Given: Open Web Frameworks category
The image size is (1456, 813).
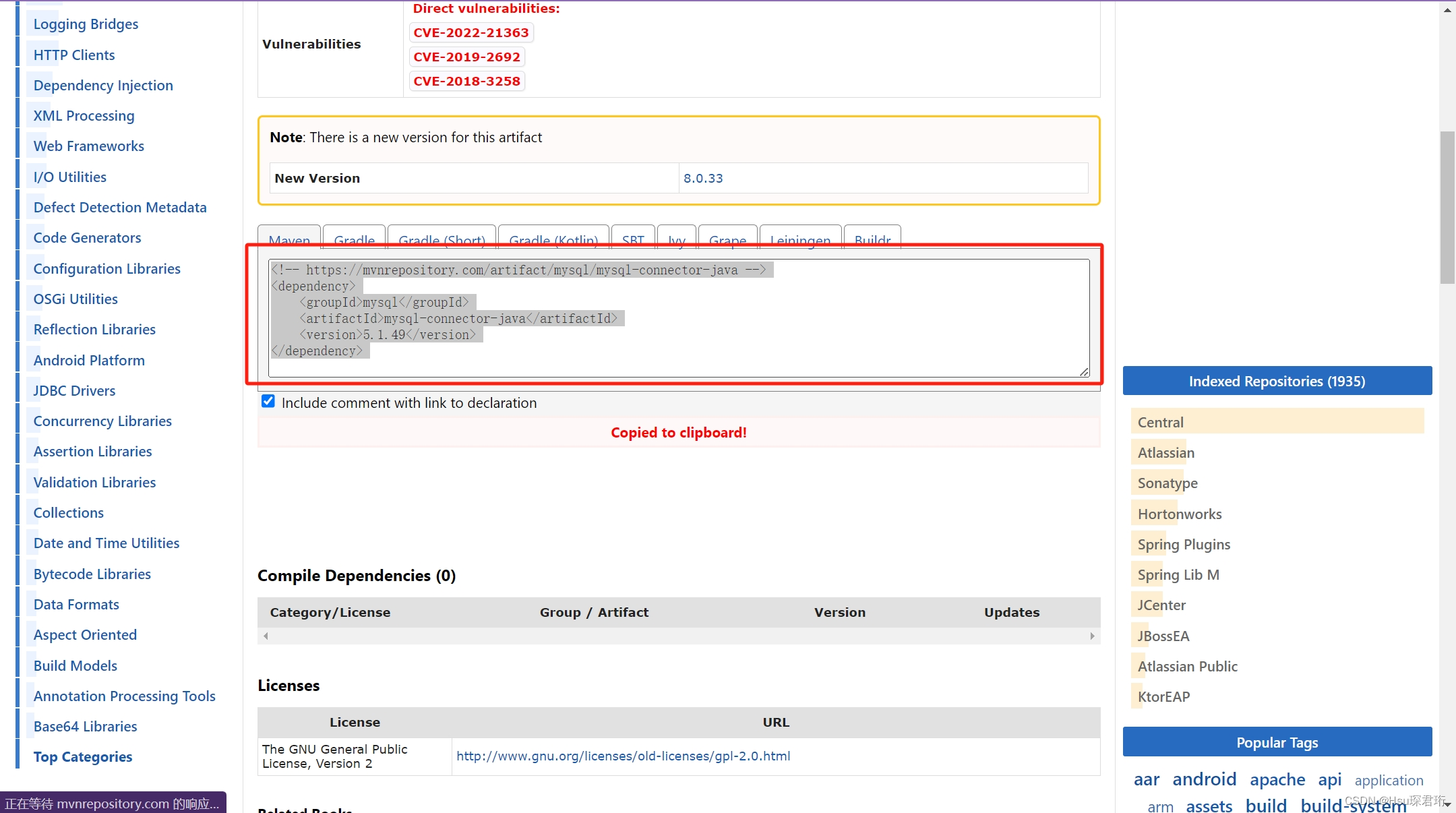Looking at the screenshot, I should [88, 146].
